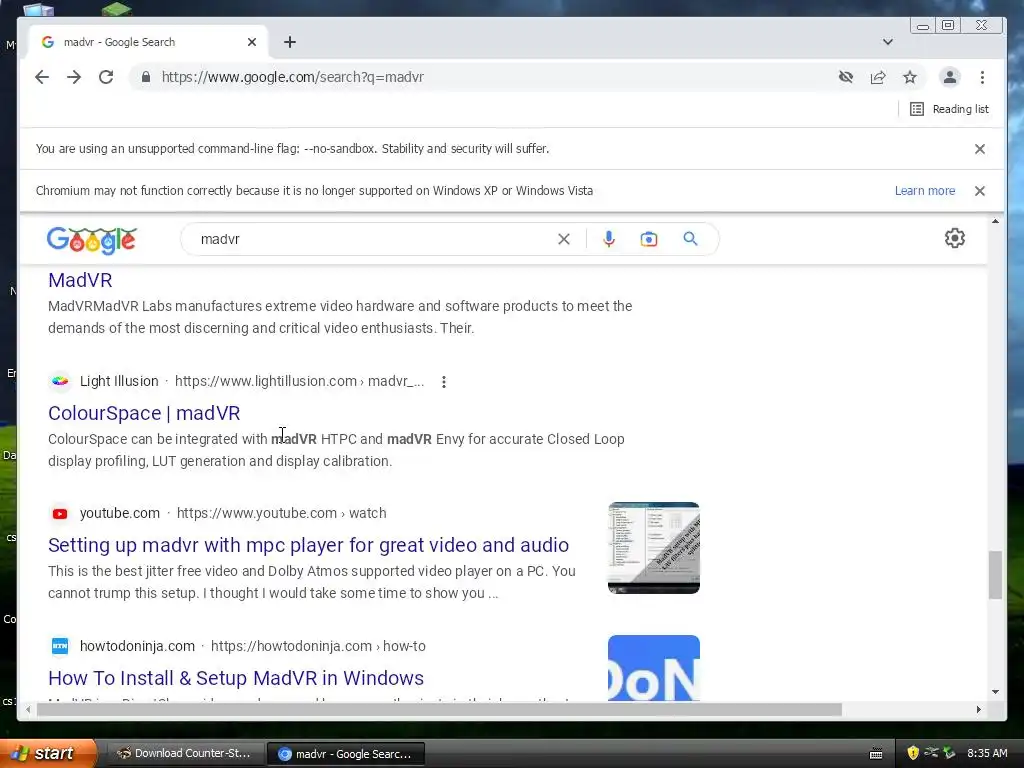Open Setting up madvr with mpc player result

coord(308,545)
